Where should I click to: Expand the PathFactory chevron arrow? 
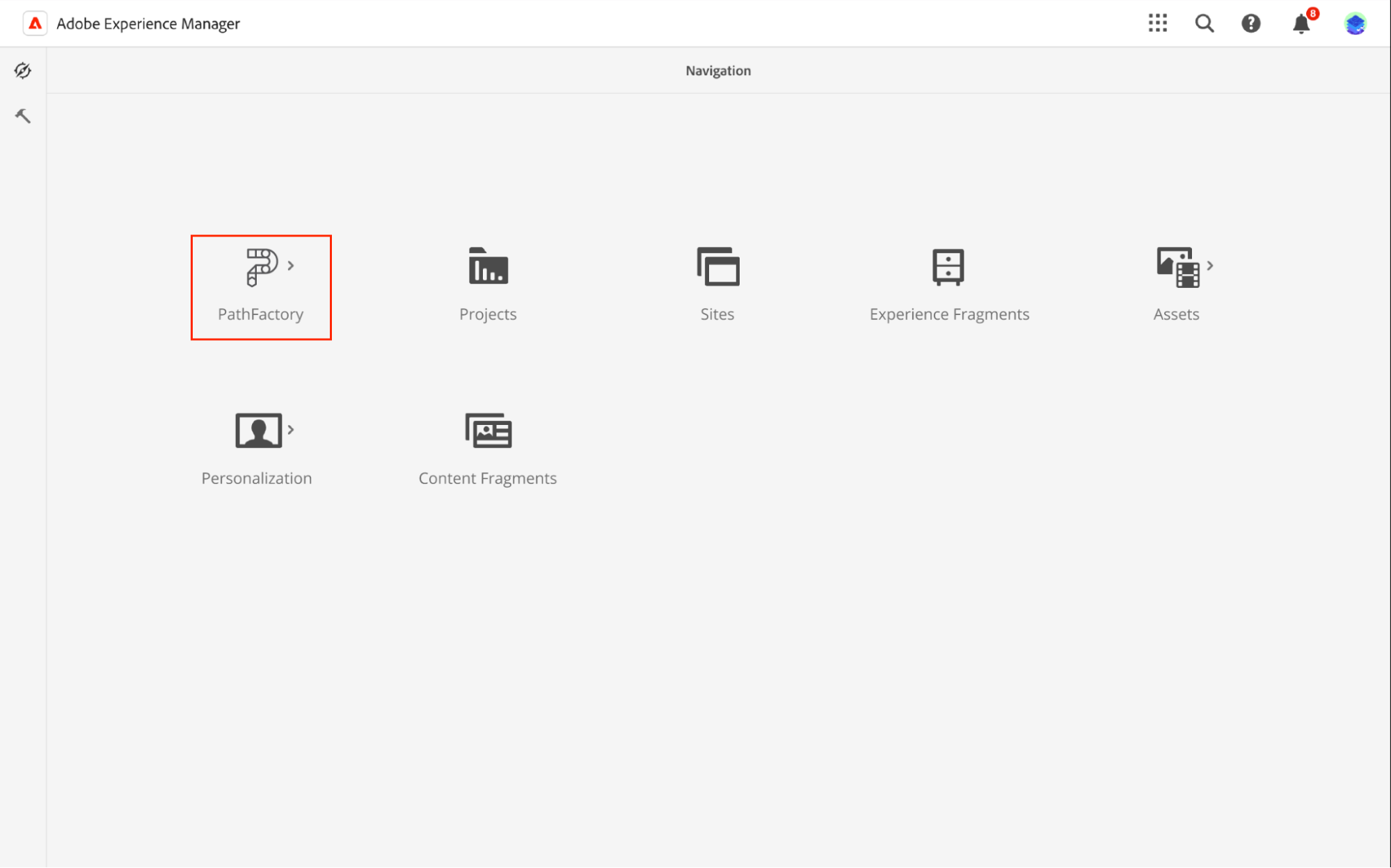click(291, 265)
